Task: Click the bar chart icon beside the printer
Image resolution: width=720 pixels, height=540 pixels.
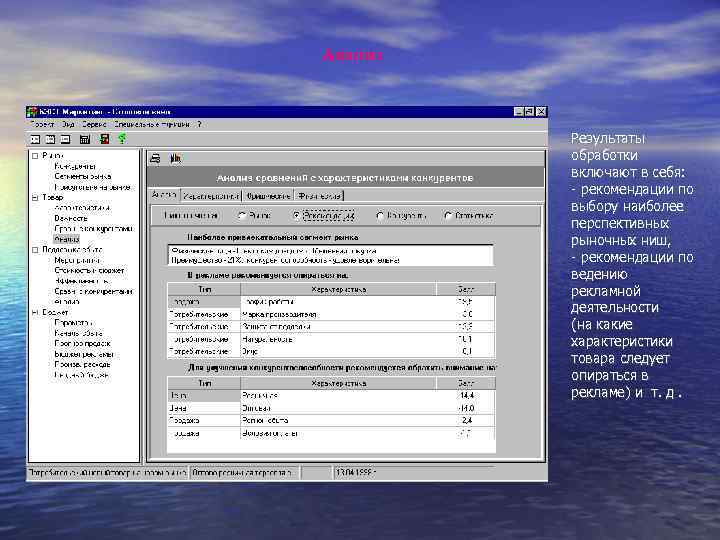Action: pos(174,158)
